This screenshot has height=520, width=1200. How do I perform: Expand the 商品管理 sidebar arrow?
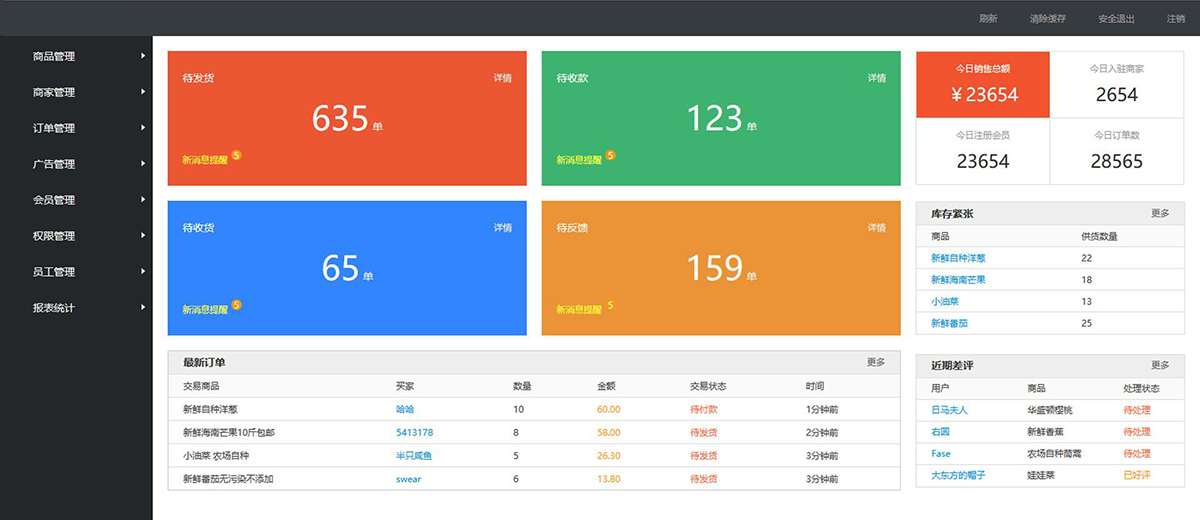coord(143,56)
